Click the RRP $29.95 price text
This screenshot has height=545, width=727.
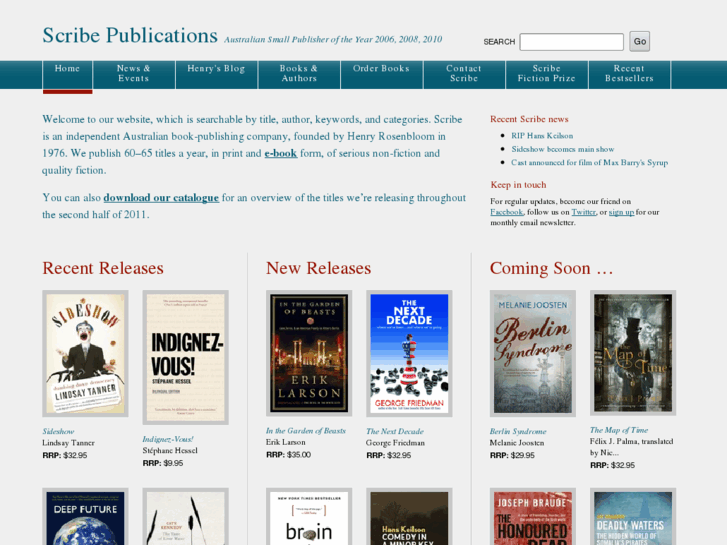coord(512,455)
